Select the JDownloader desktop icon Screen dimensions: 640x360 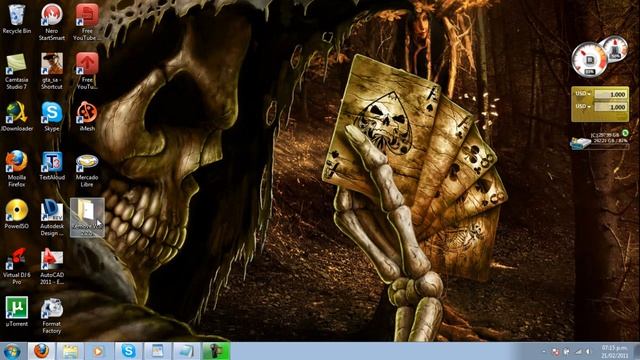pos(16,116)
